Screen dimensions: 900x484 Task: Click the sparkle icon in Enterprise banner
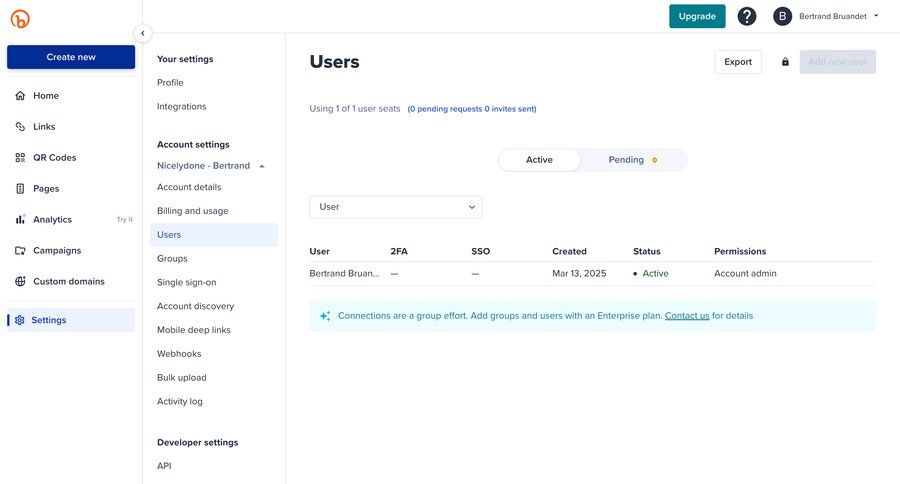coord(325,316)
